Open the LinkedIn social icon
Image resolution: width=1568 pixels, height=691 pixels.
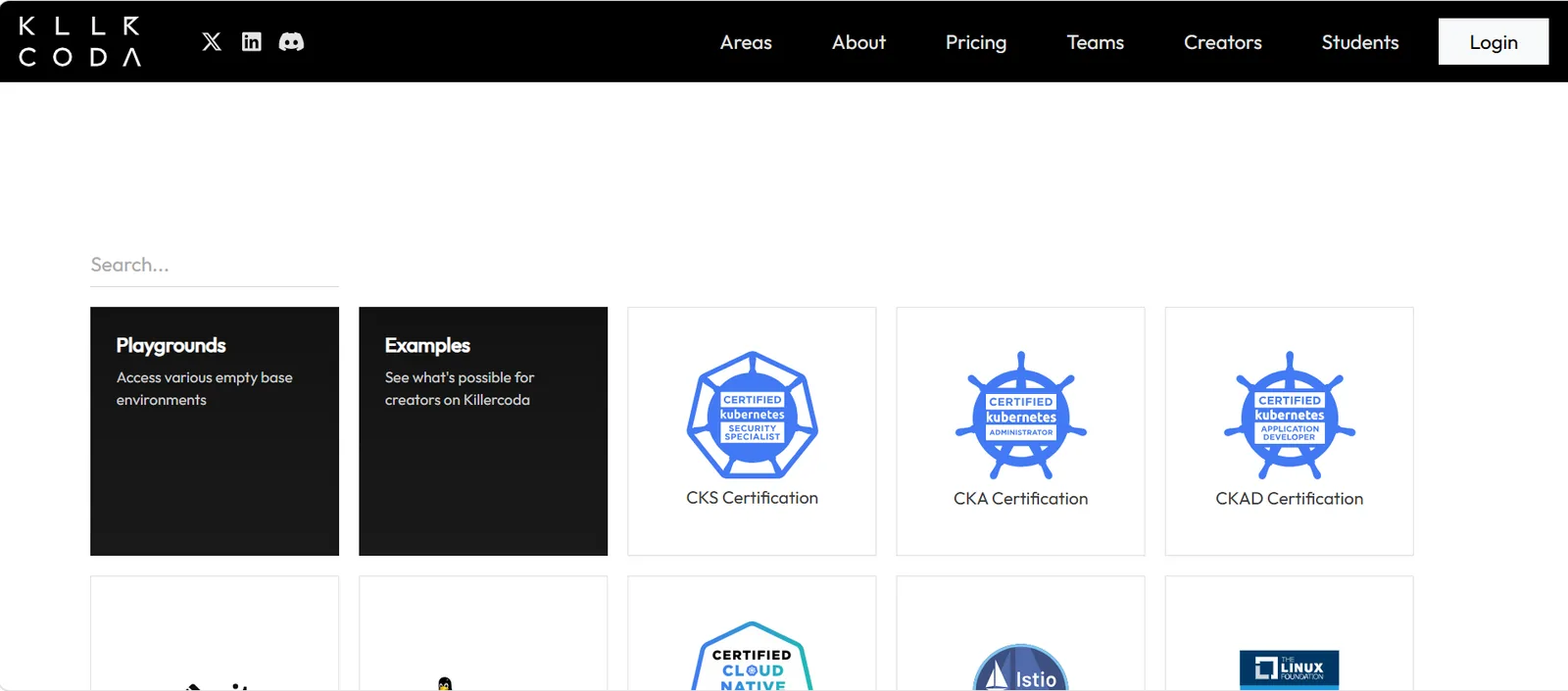(252, 41)
